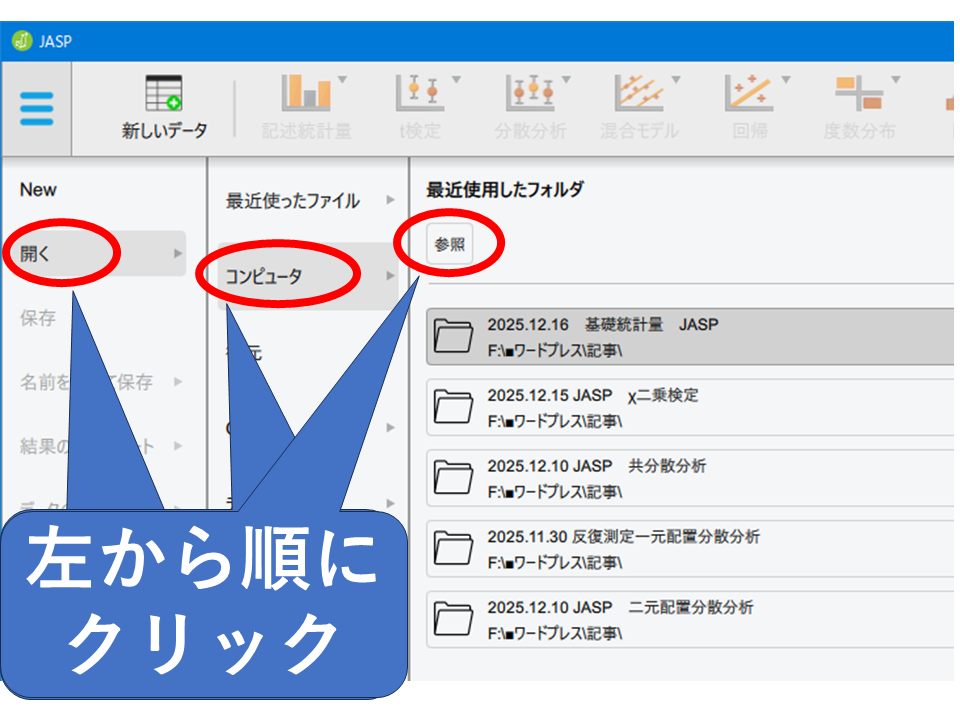Expand the 記述統計量 dropdown arrow
Screen dimensions: 960x720
coord(343,79)
